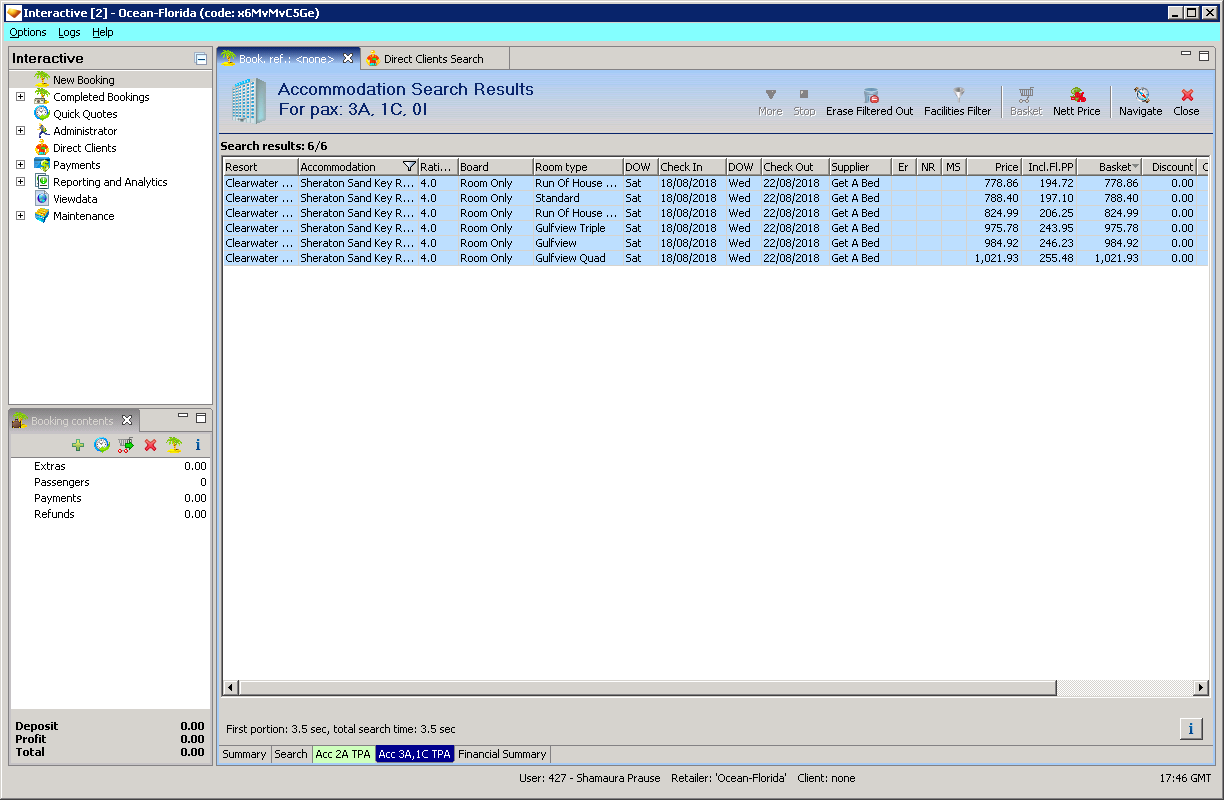Collapse the Interactive panel using minus icon
Image resolution: width=1224 pixels, height=800 pixels.
coord(201,59)
